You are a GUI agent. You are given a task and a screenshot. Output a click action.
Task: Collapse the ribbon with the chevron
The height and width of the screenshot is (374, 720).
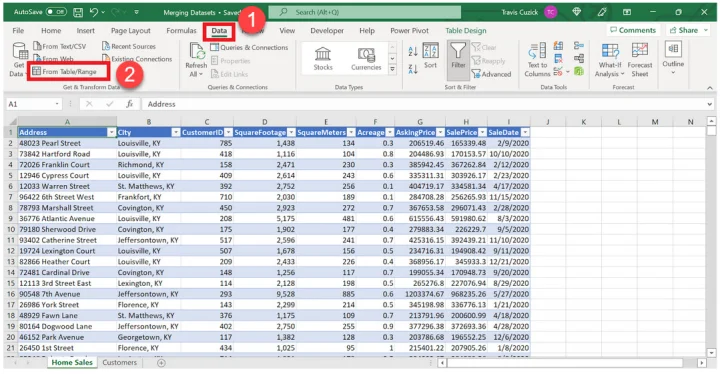(x=710, y=88)
